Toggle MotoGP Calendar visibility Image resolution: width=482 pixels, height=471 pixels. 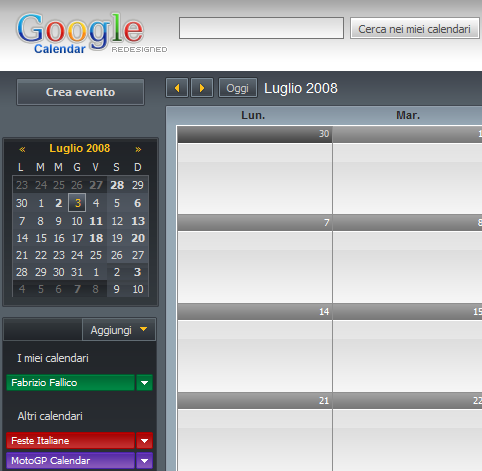pyautogui.click(x=70, y=461)
